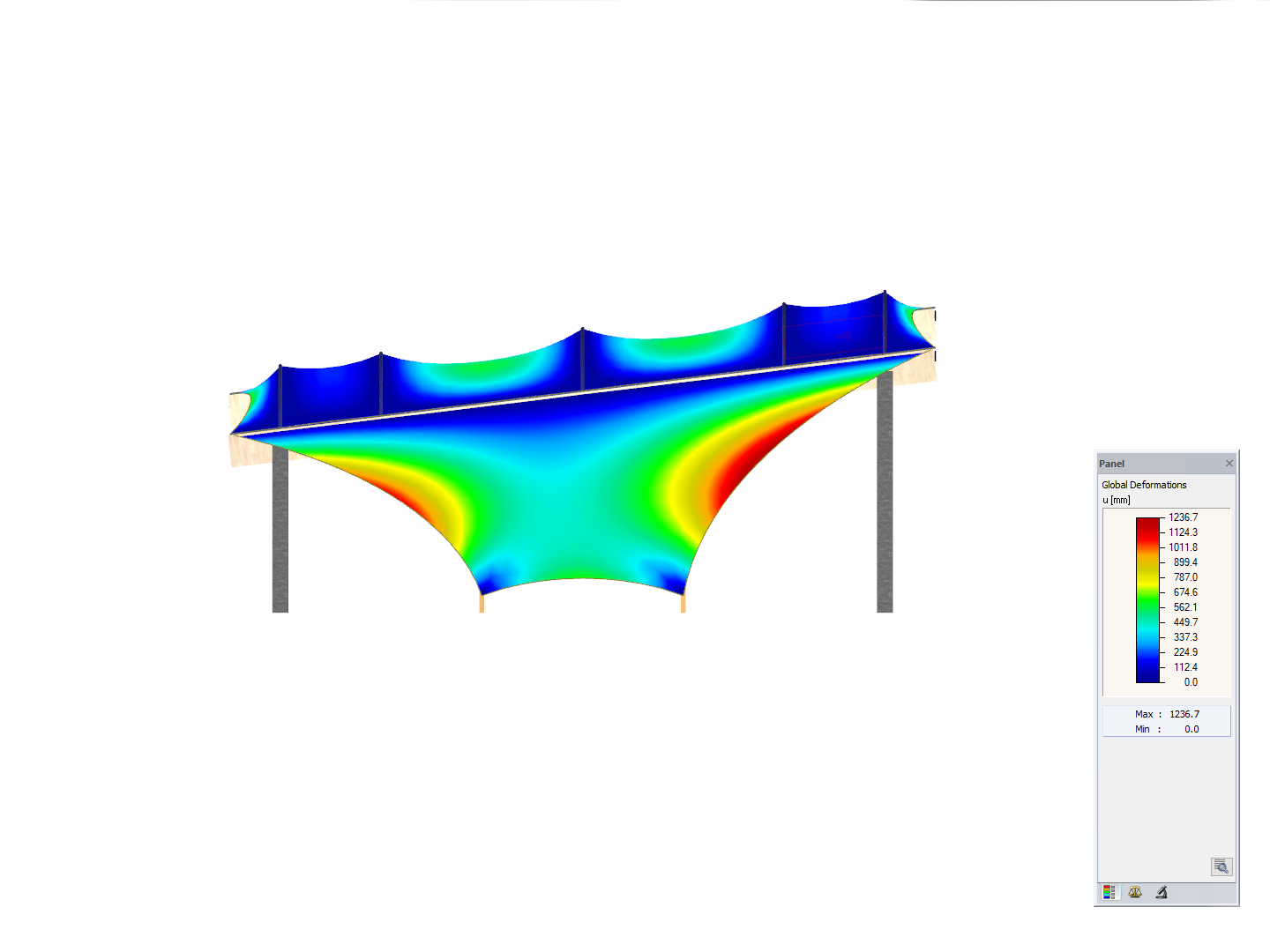The height and width of the screenshot is (952, 1270).
Task: Click the panel details magnifier button
Action: [x=1221, y=866]
